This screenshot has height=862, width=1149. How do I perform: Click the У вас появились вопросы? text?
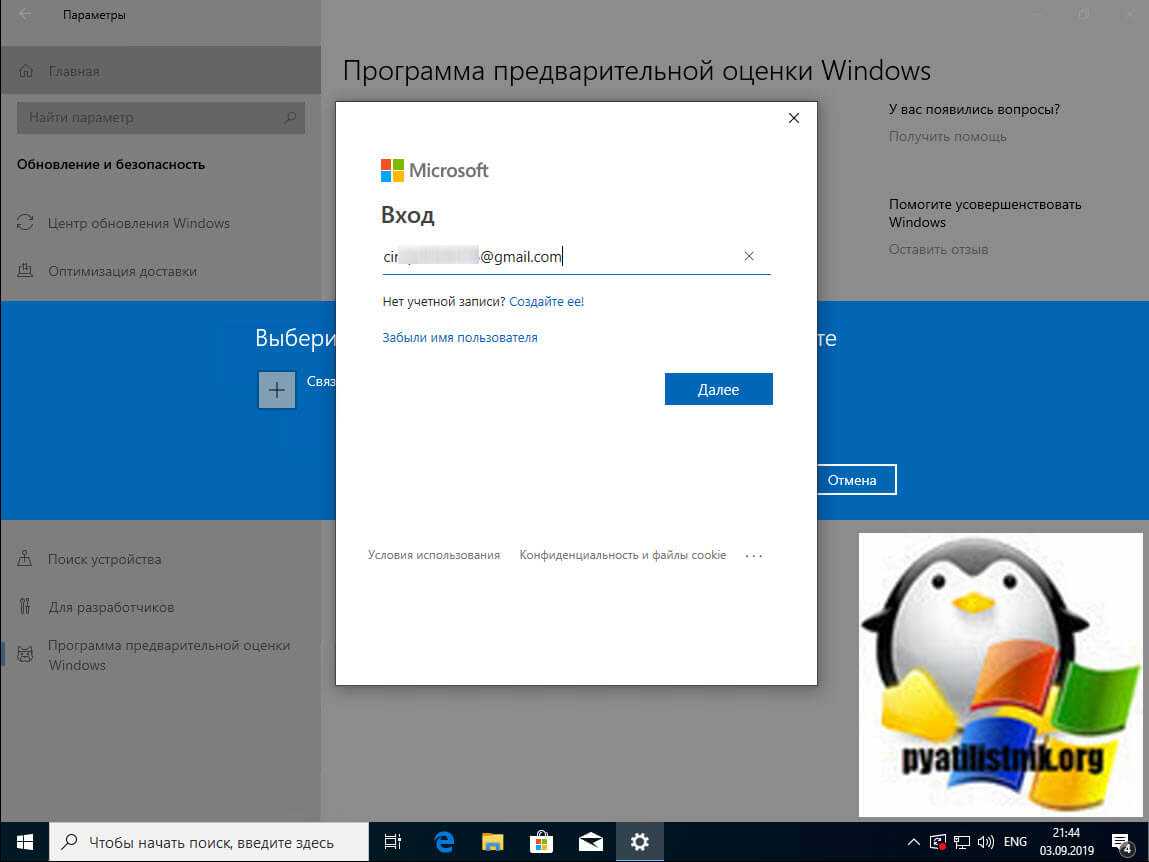(975, 109)
